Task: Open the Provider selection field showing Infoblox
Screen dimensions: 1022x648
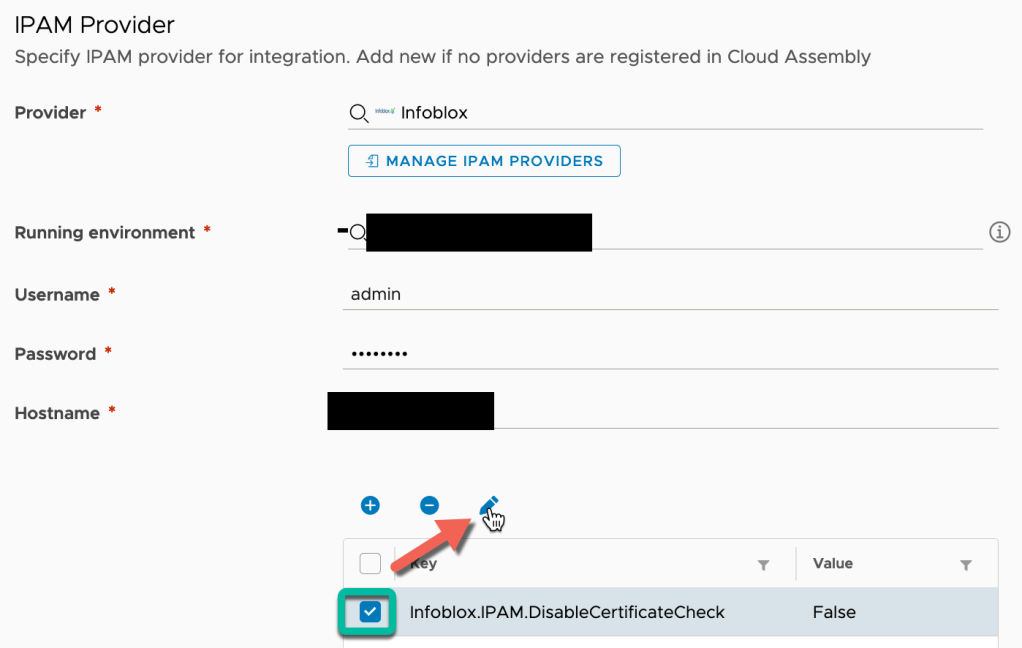Action: click(680, 113)
